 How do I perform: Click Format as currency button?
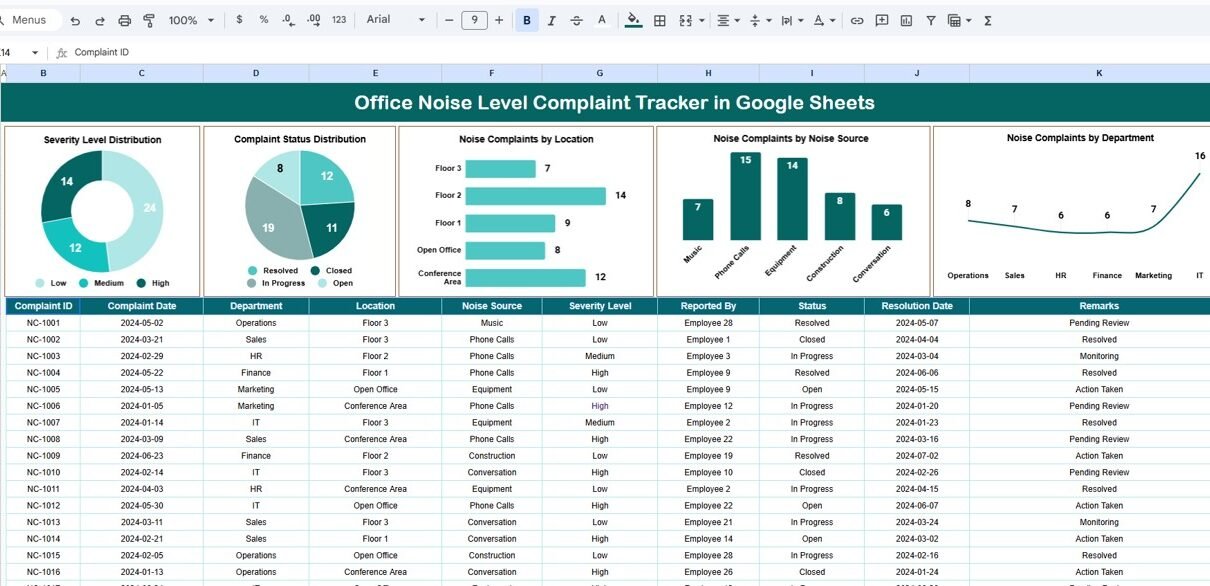tap(239, 20)
